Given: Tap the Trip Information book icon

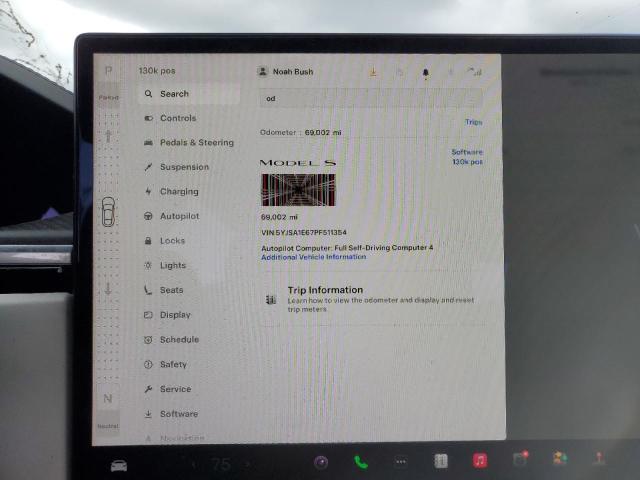Looking at the screenshot, I should [x=271, y=300].
